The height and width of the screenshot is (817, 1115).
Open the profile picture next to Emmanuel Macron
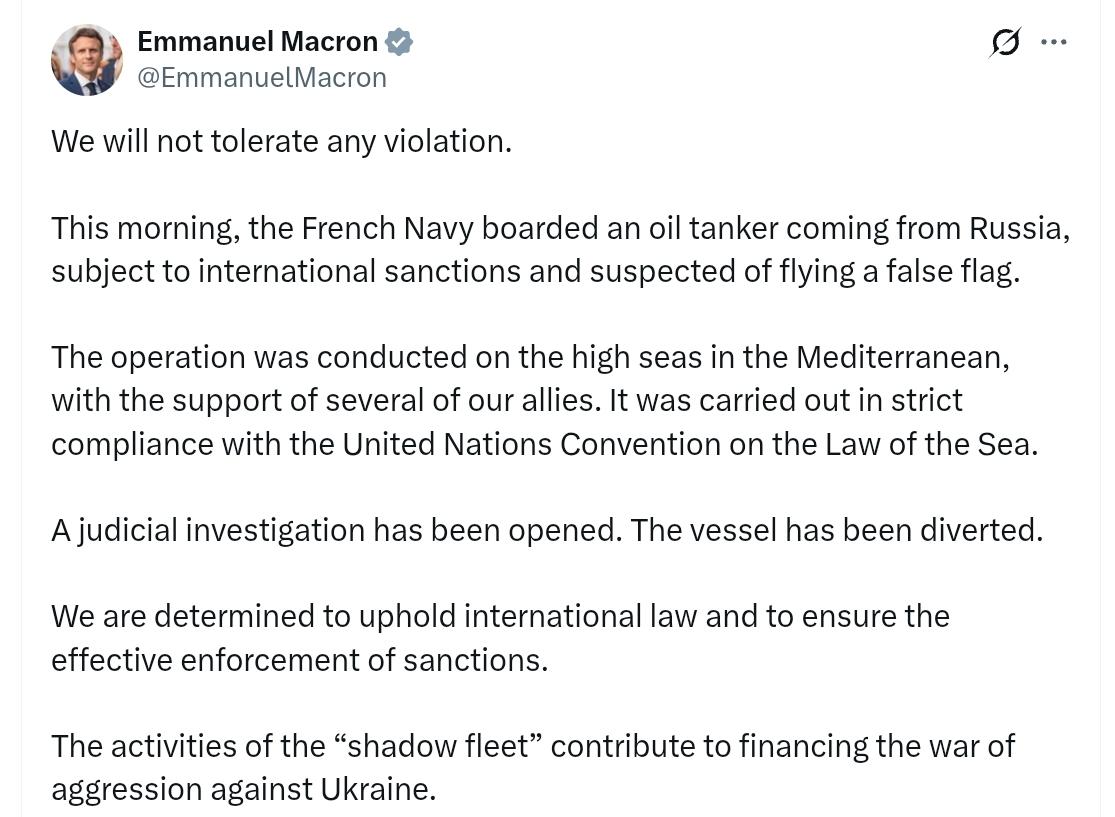(x=87, y=60)
